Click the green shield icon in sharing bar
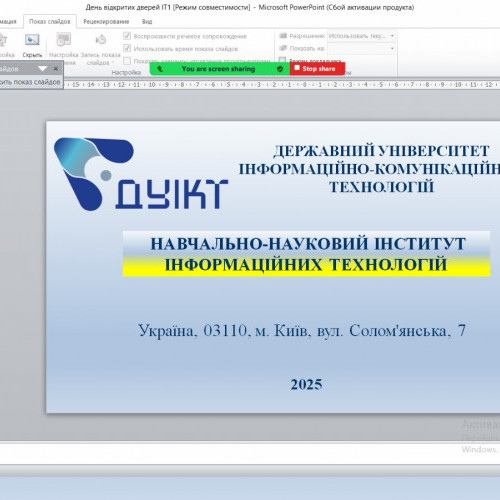Screen dimensions: 500x500 [280, 69]
